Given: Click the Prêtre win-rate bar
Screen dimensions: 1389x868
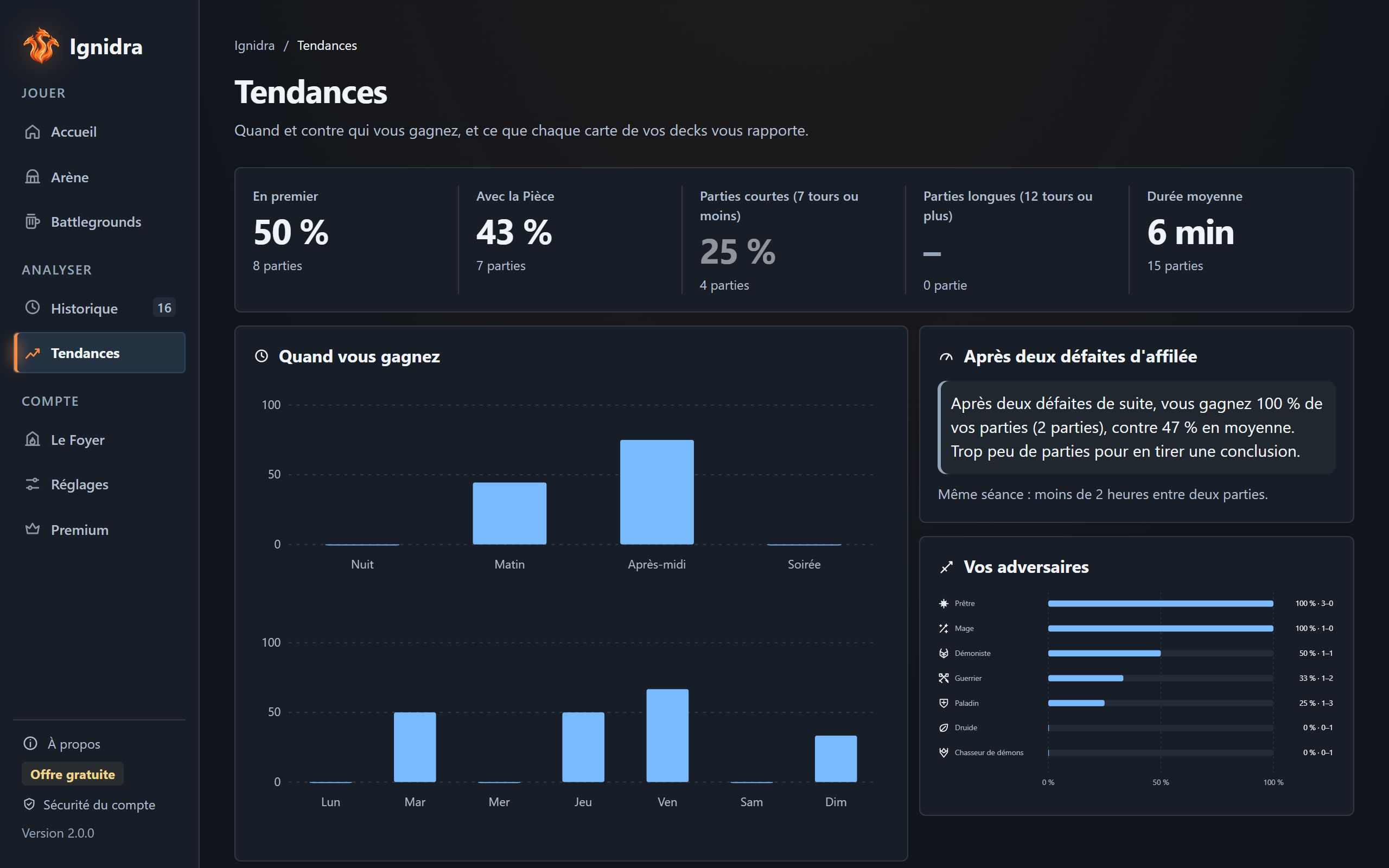Looking at the screenshot, I should pyautogui.click(x=1161, y=603).
